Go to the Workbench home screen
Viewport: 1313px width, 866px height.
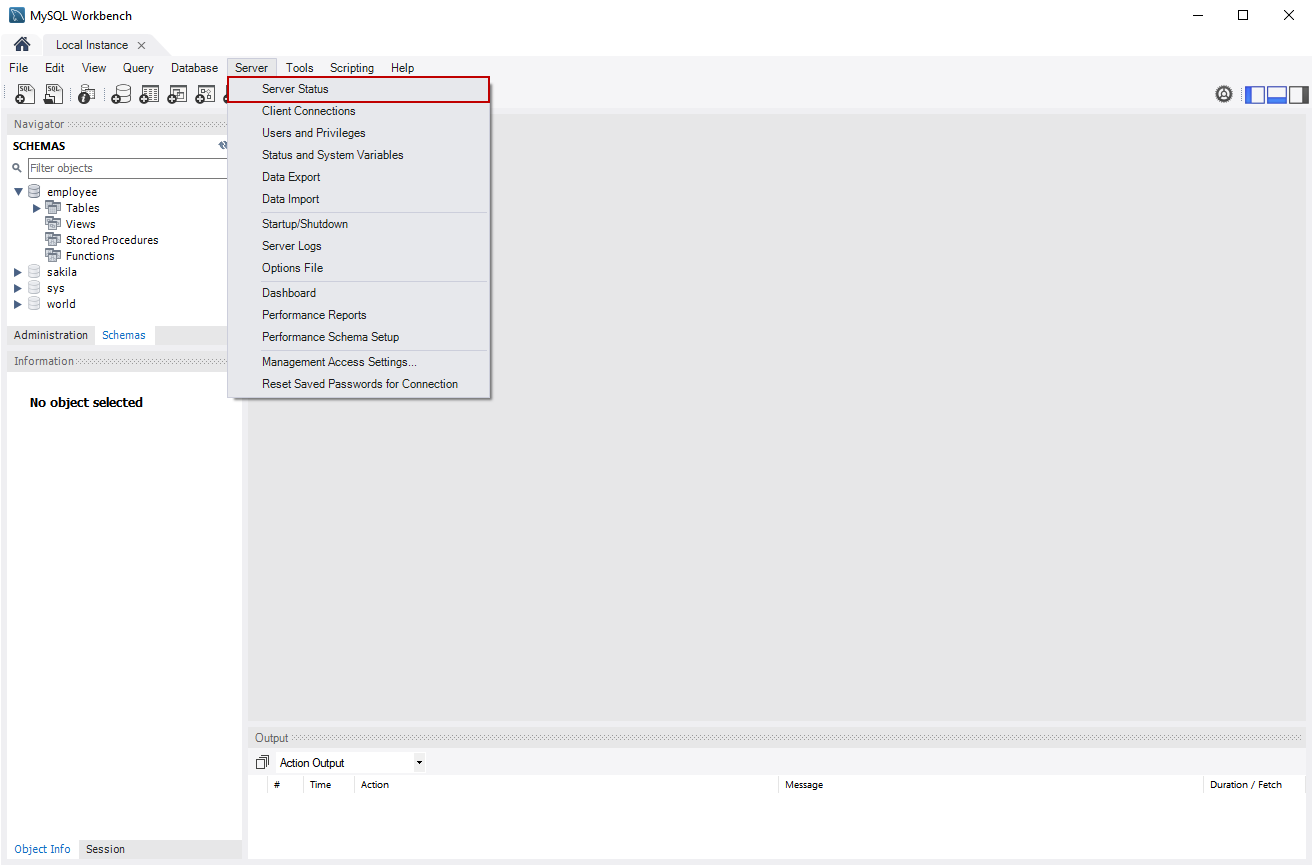[20, 44]
